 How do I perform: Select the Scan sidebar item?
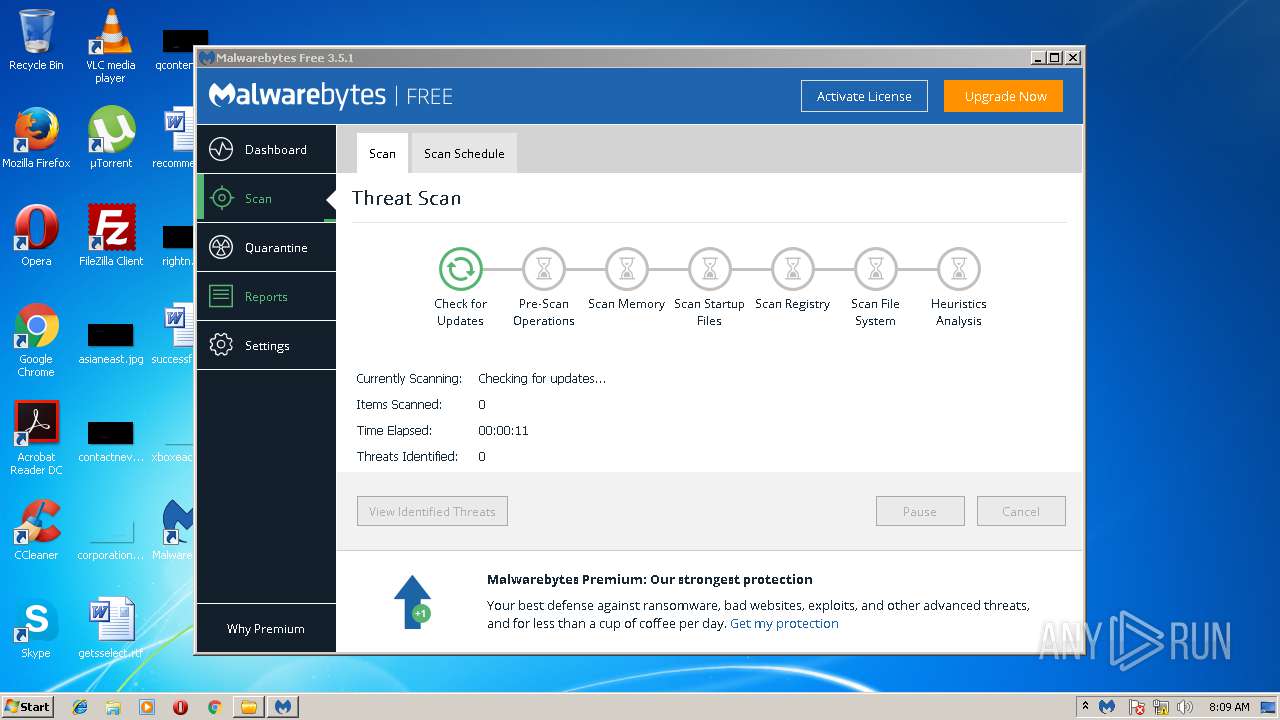pyautogui.click(x=266, y=199)
